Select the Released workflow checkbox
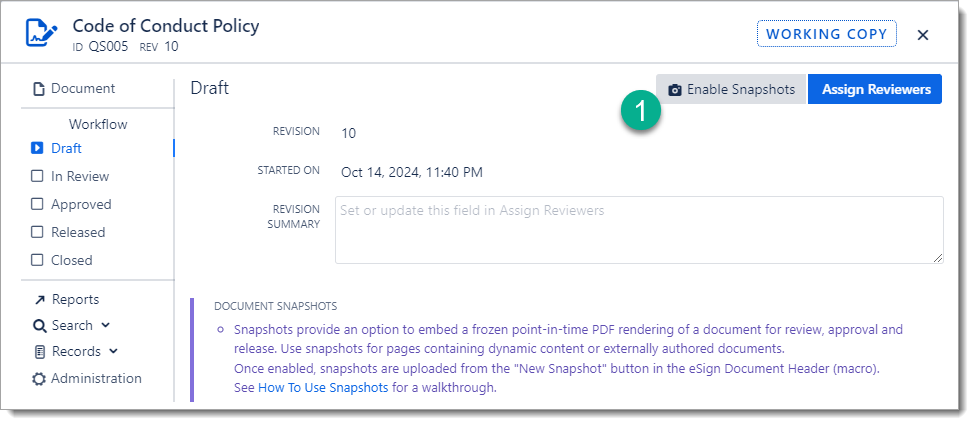The width and height of the screenshot is (974, 425). click(37, 232)
